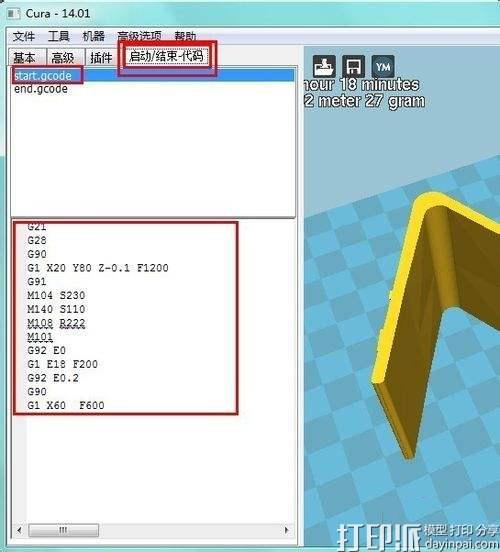The height and width of the screenshot is (552, 500).
Task: Open the 高级选项 menu
Action: [x=139, y=36]
